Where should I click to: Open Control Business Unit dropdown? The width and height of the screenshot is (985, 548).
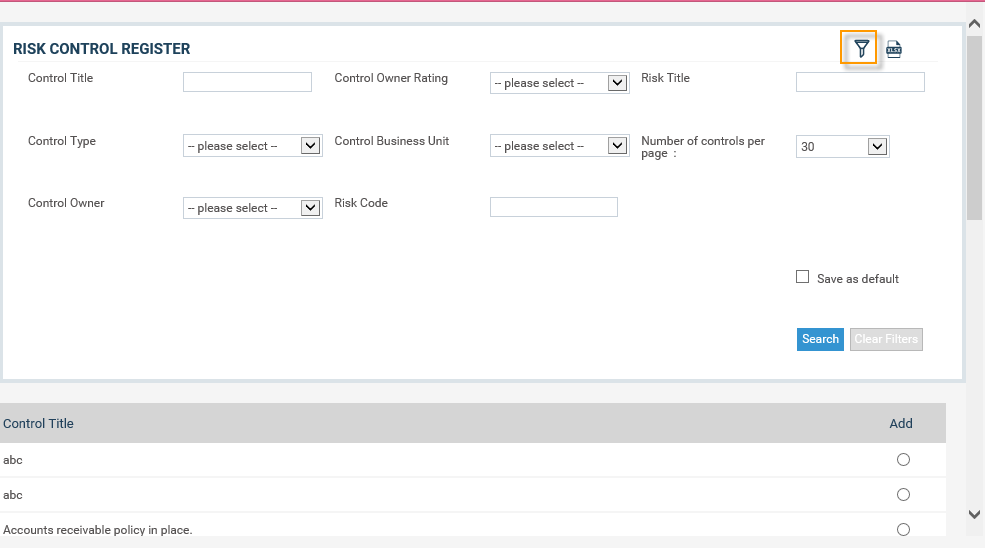[560, 146]
